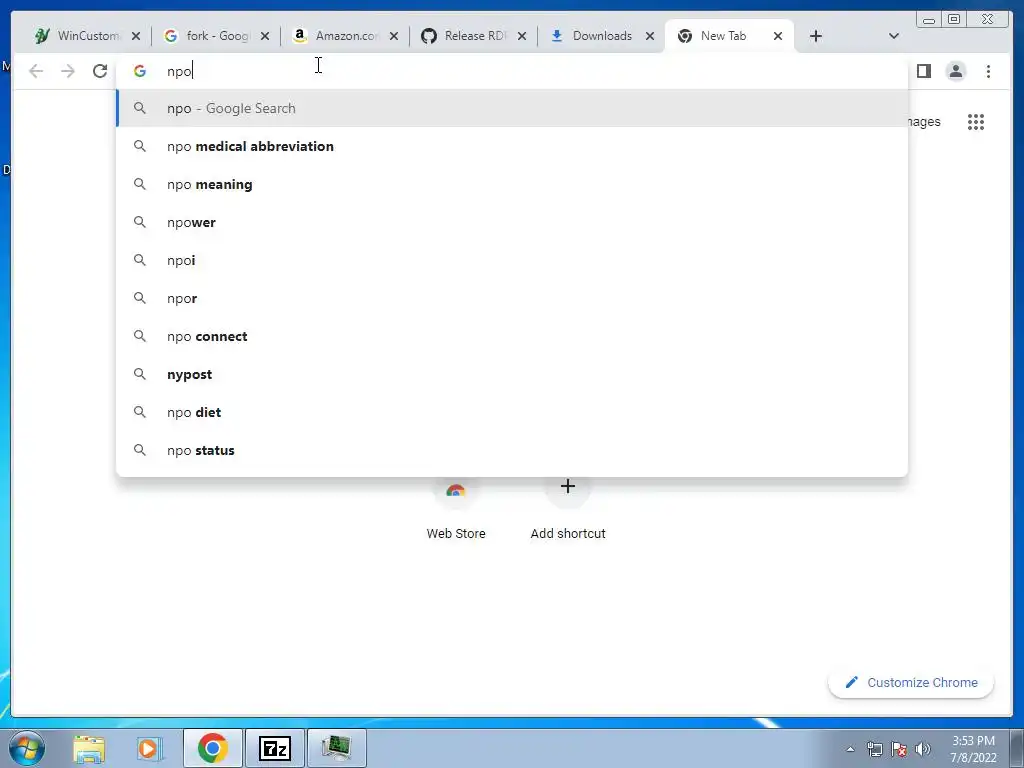Choose 'npo status' suggestion
Screen dimensions: 1024x768
point(512,450)
